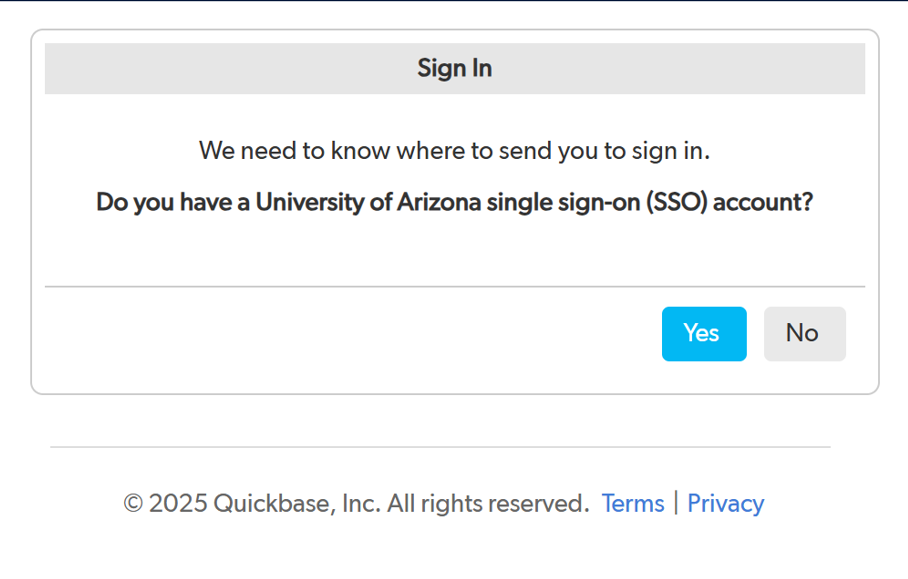Click 'University of Arizona' in the question

369,203
